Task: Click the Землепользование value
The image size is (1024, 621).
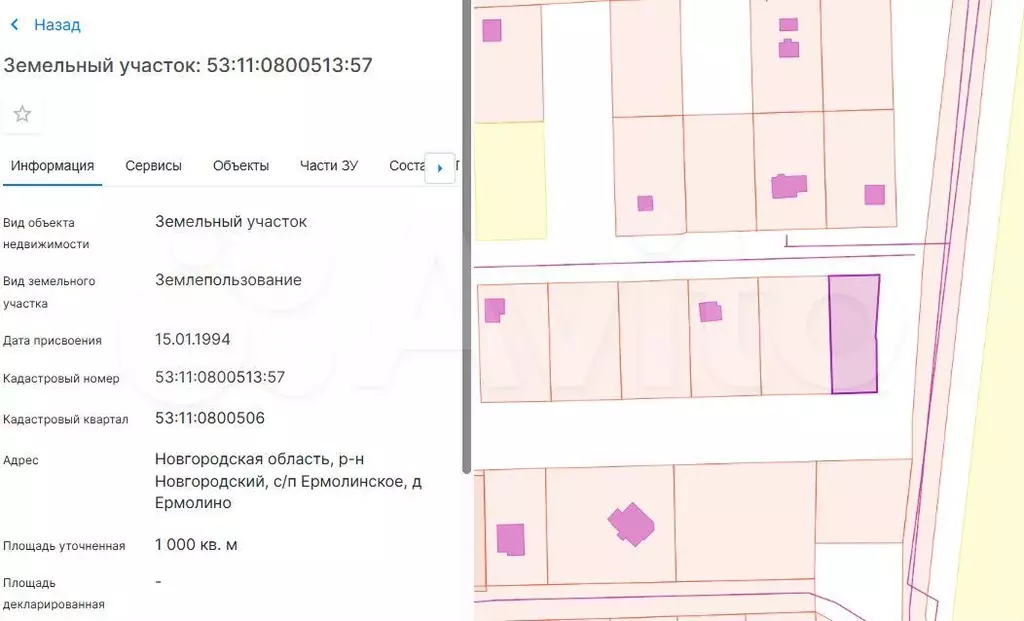Action: tap(228, 280)
